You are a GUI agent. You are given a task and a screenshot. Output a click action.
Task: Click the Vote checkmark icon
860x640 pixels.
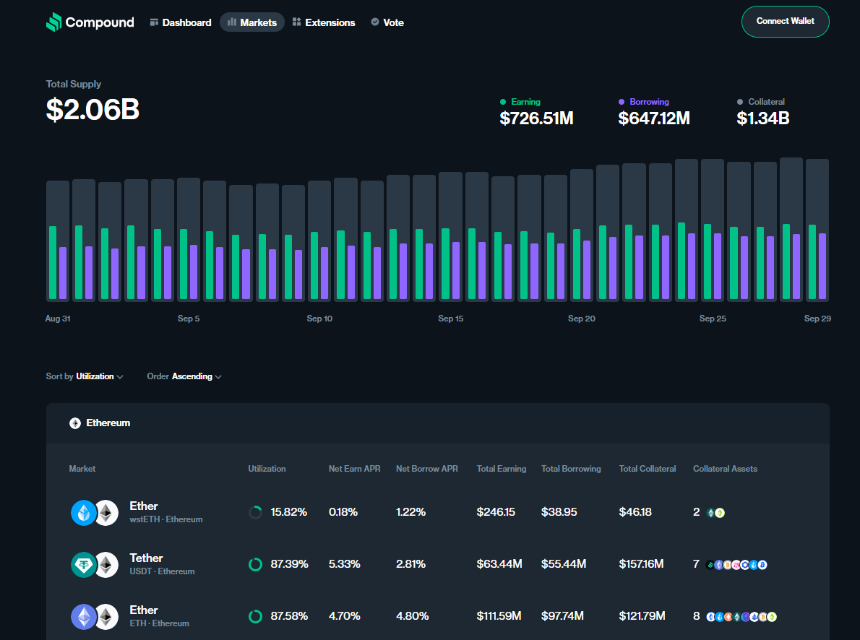click(x=375, y=22)
